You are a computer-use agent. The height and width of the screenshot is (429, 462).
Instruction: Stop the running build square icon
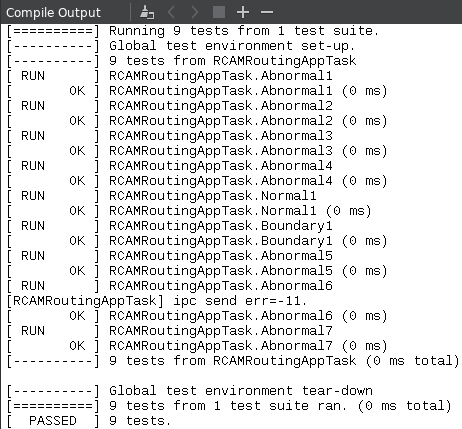[219, 12]
